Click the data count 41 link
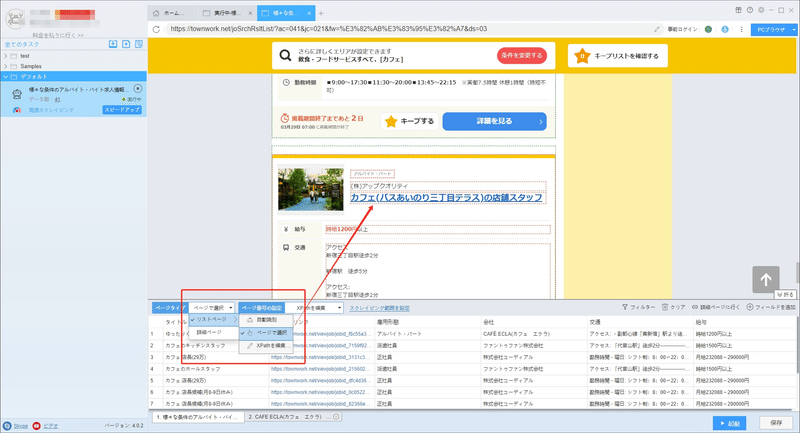 pyautogui.click(x=58, y=99)
